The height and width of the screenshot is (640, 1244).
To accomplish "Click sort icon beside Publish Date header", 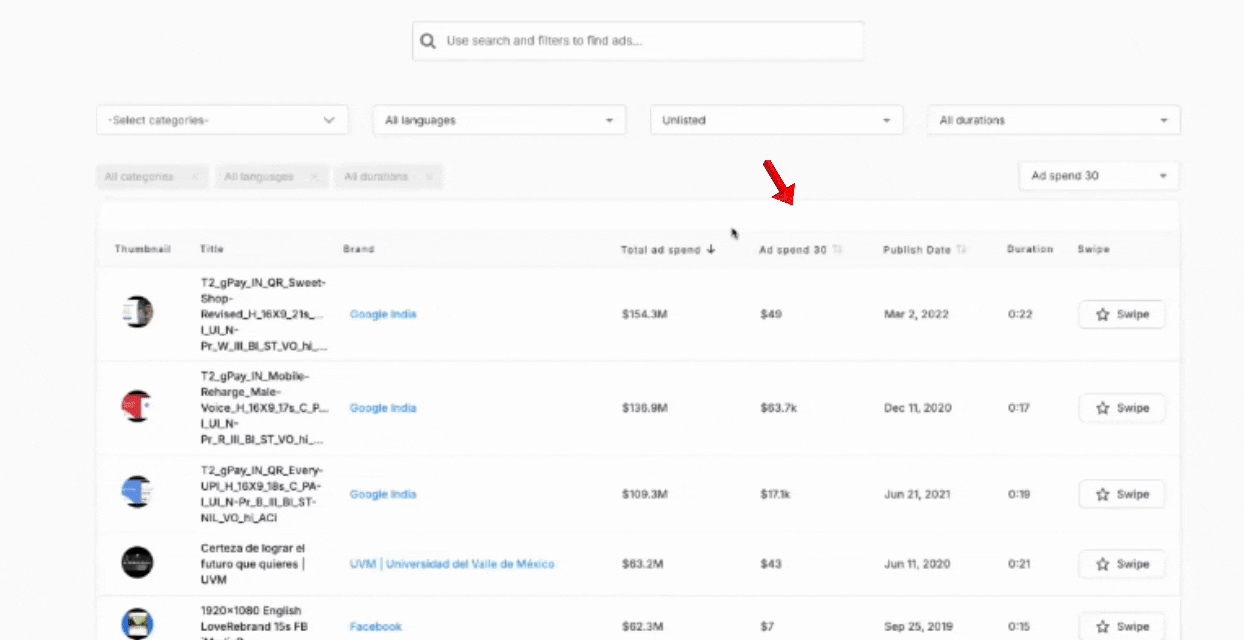I will pos(962,250).
